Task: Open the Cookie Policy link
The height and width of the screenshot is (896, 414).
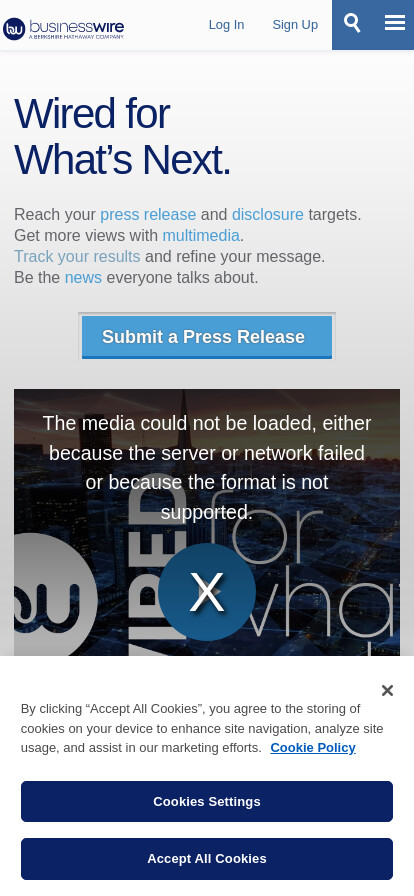Action: click(313, 747)
